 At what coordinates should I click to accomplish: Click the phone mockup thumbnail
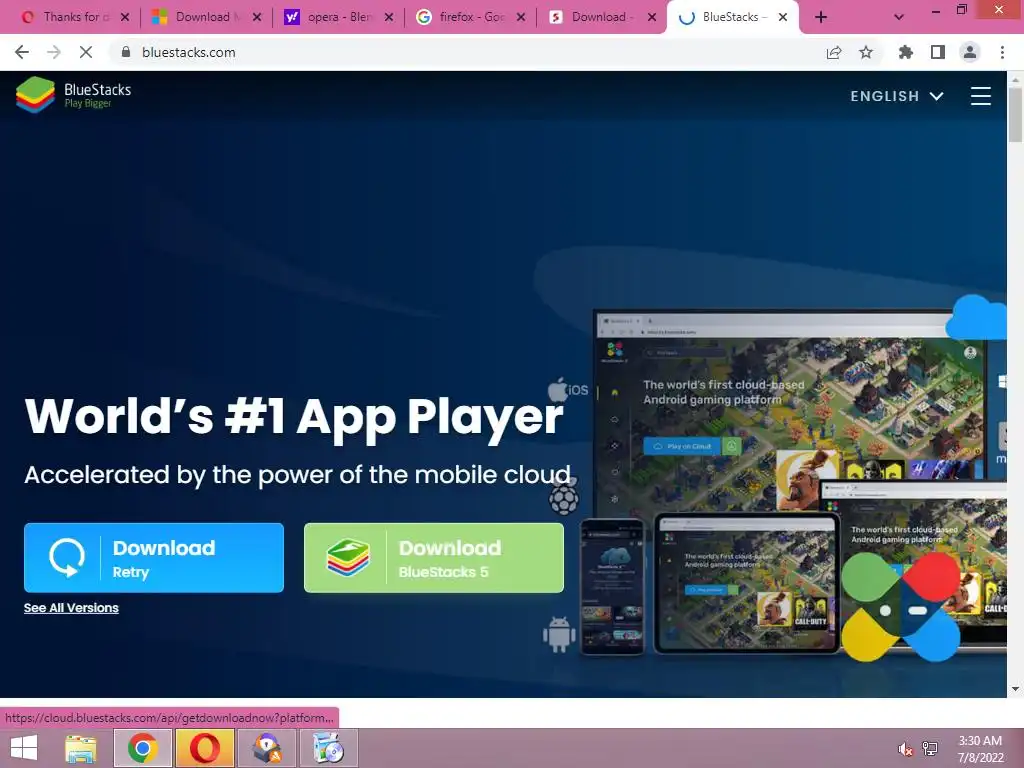612,586
